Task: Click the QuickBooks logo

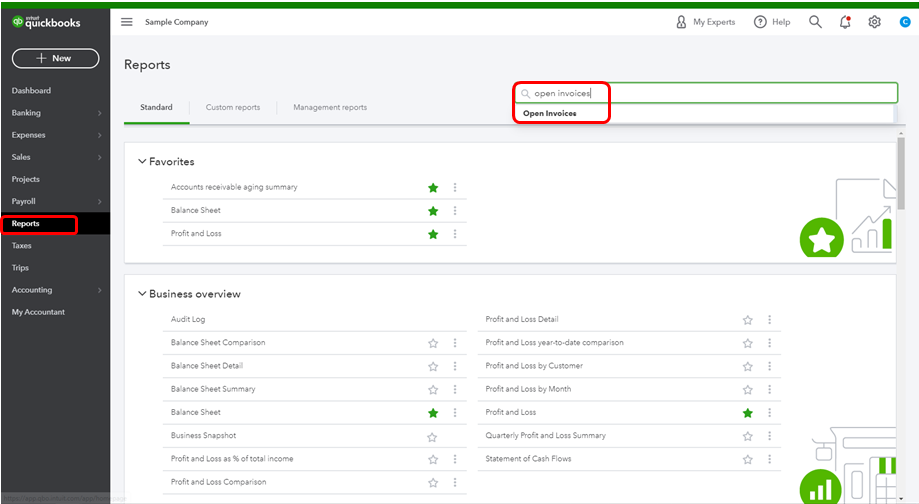Action: pyautogui.click(x=46, y=22)
